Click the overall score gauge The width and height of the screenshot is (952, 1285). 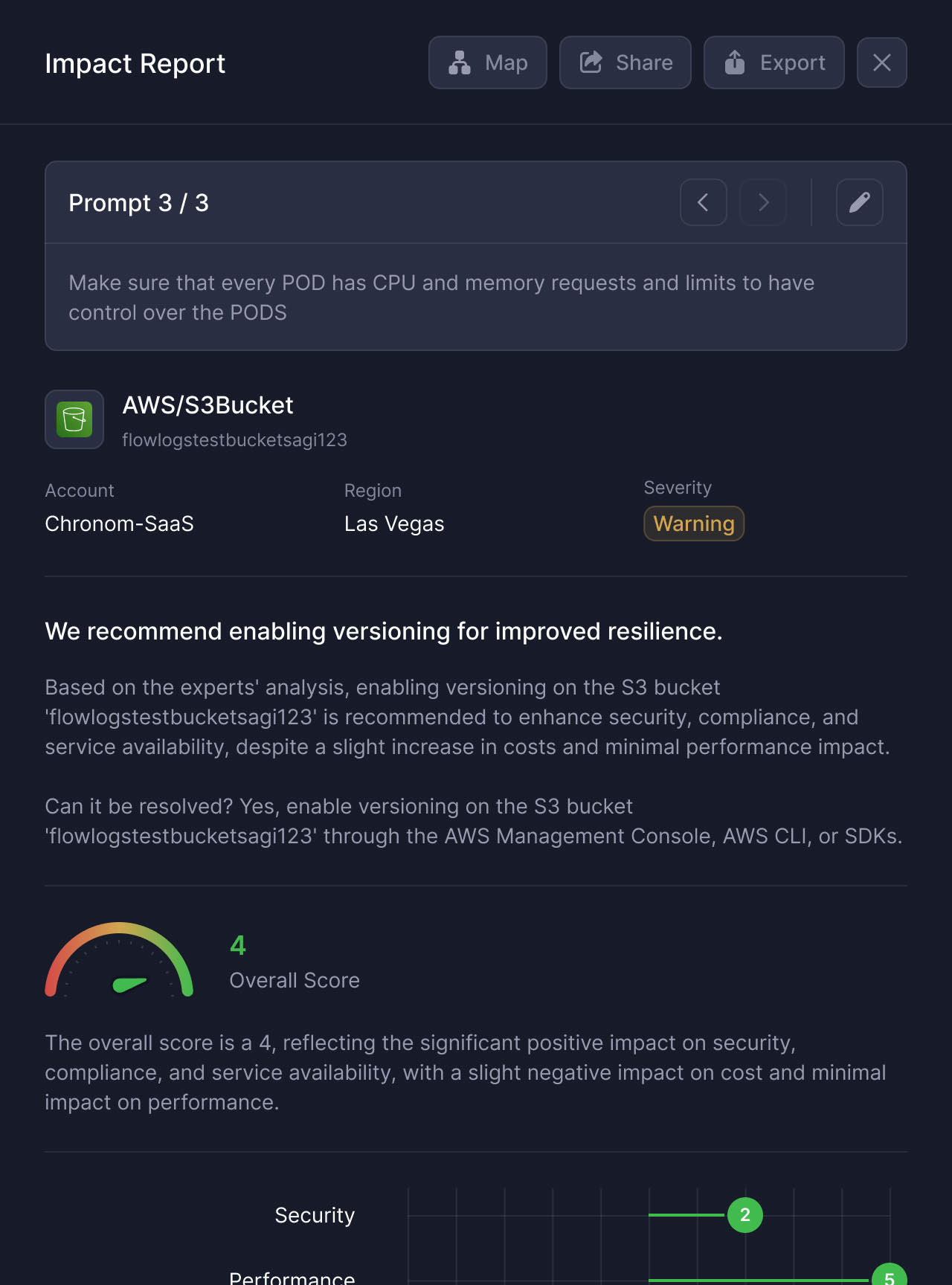coord(119,961)
